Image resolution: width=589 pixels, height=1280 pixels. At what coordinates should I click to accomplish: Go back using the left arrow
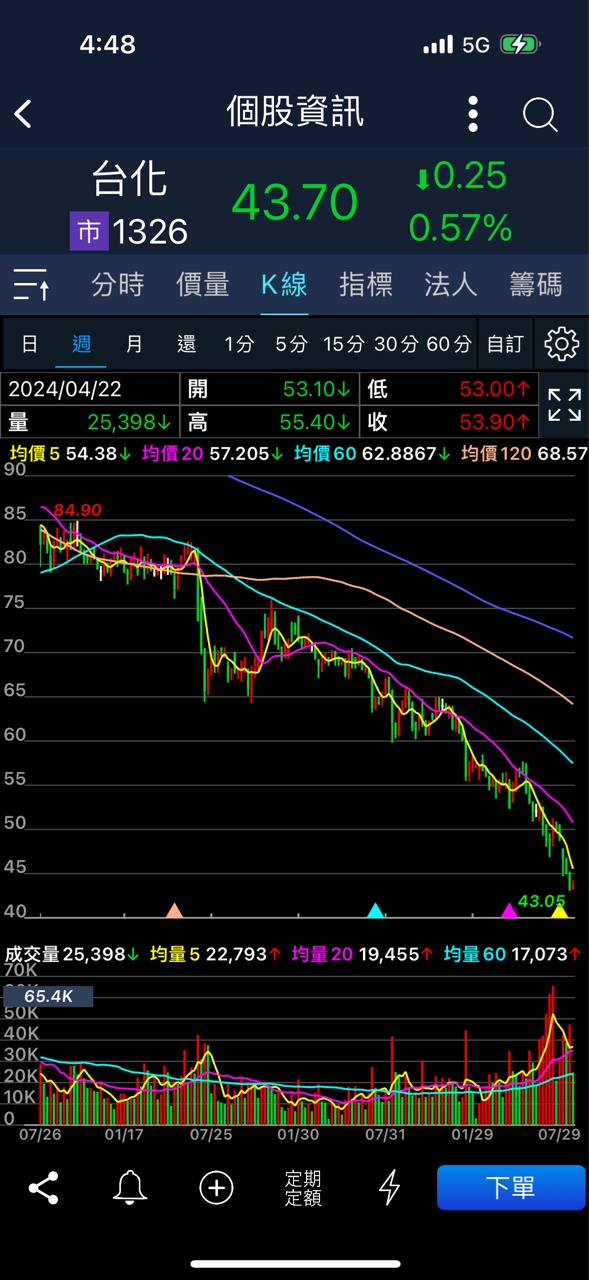pyautogui.click(x=24, y=113)
